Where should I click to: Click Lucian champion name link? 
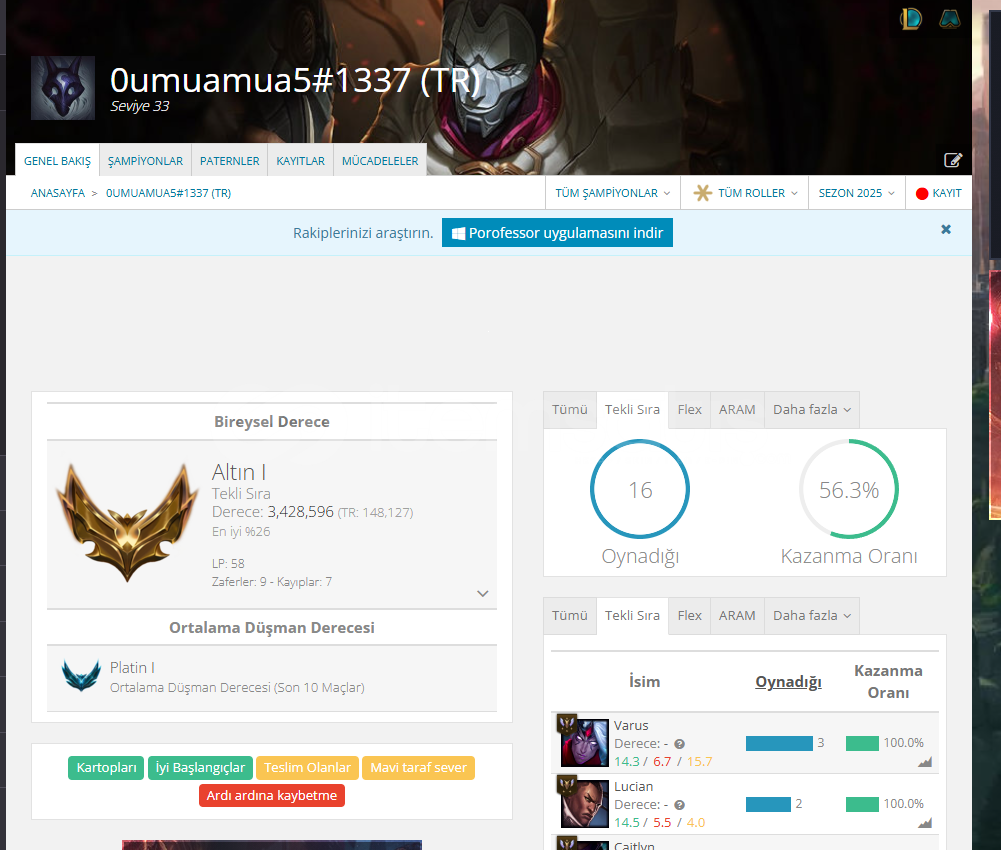pyautogui.click(x=634, y=787)
